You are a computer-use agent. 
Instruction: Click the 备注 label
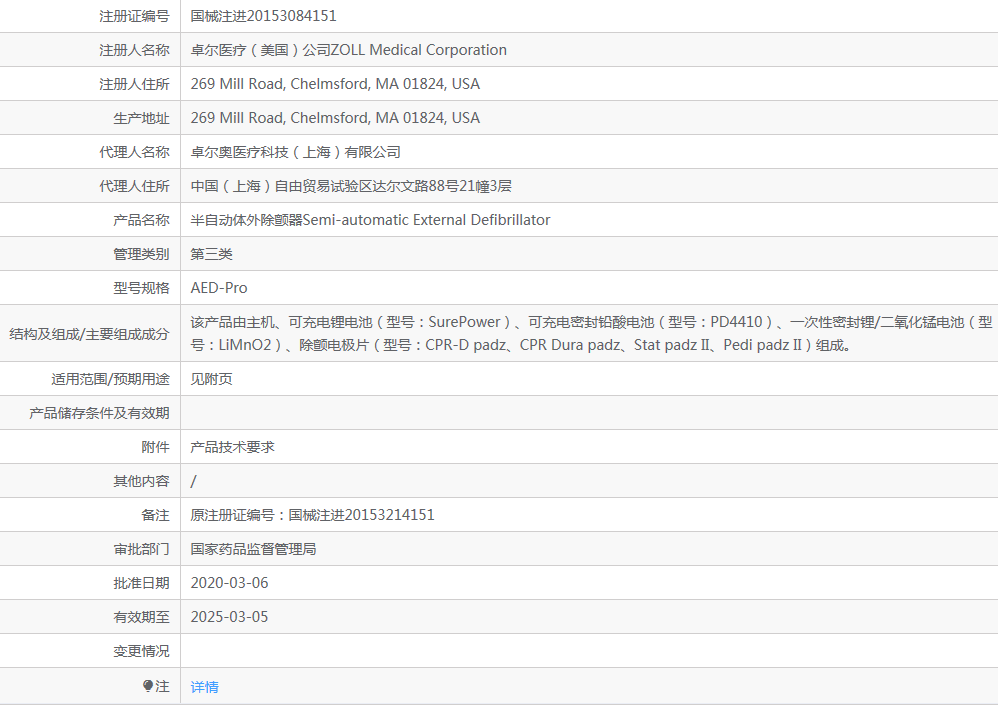[x=155, y=515]
